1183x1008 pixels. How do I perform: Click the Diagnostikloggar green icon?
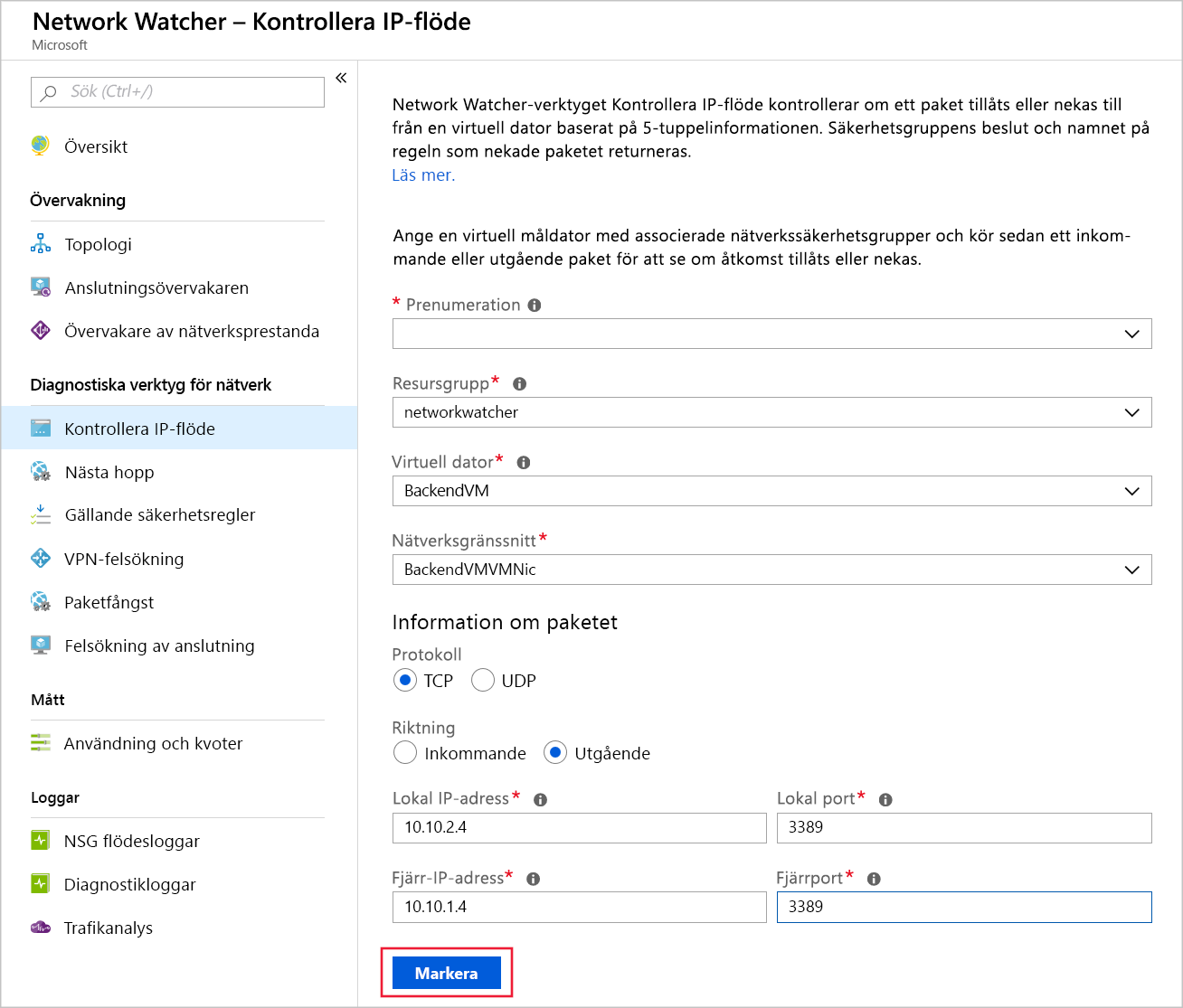pos(41,883)
